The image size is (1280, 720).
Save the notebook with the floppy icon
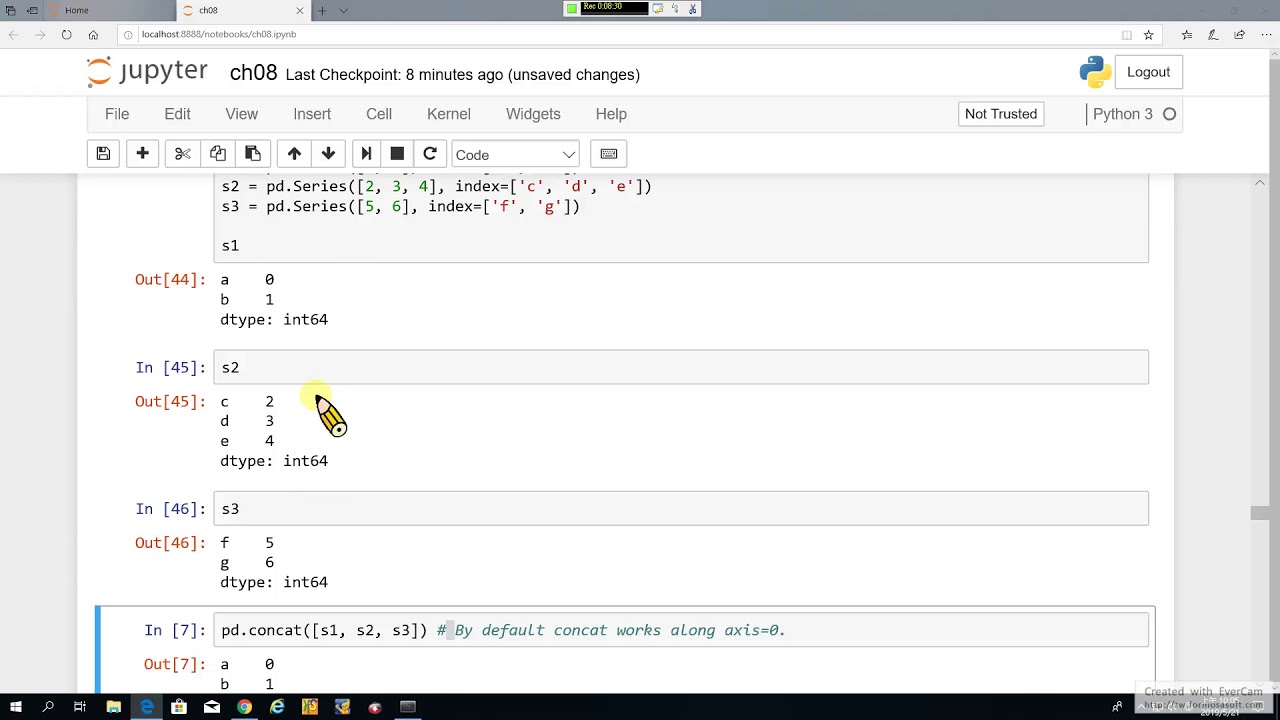103,154
